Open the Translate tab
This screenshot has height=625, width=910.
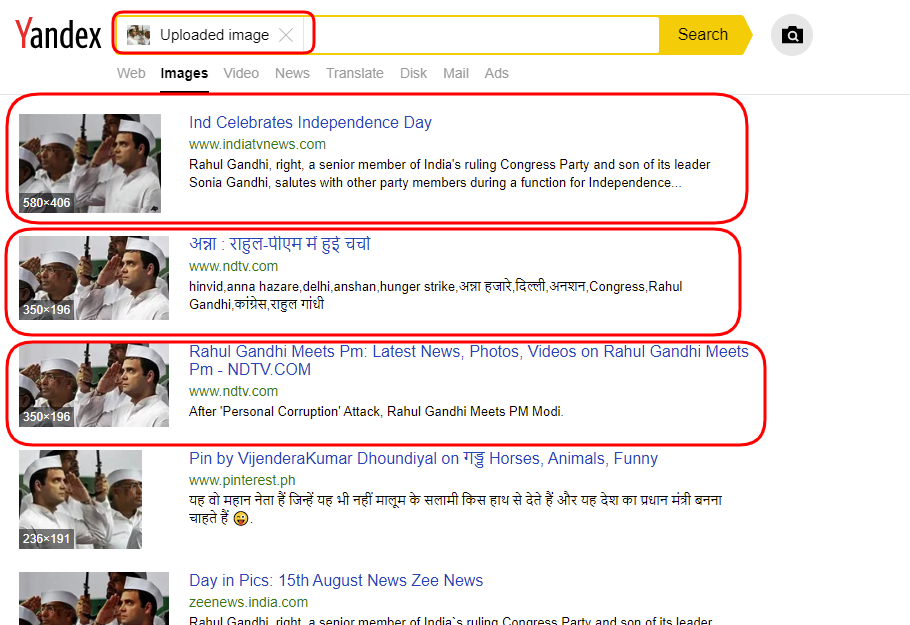click(x=355, y=73)
